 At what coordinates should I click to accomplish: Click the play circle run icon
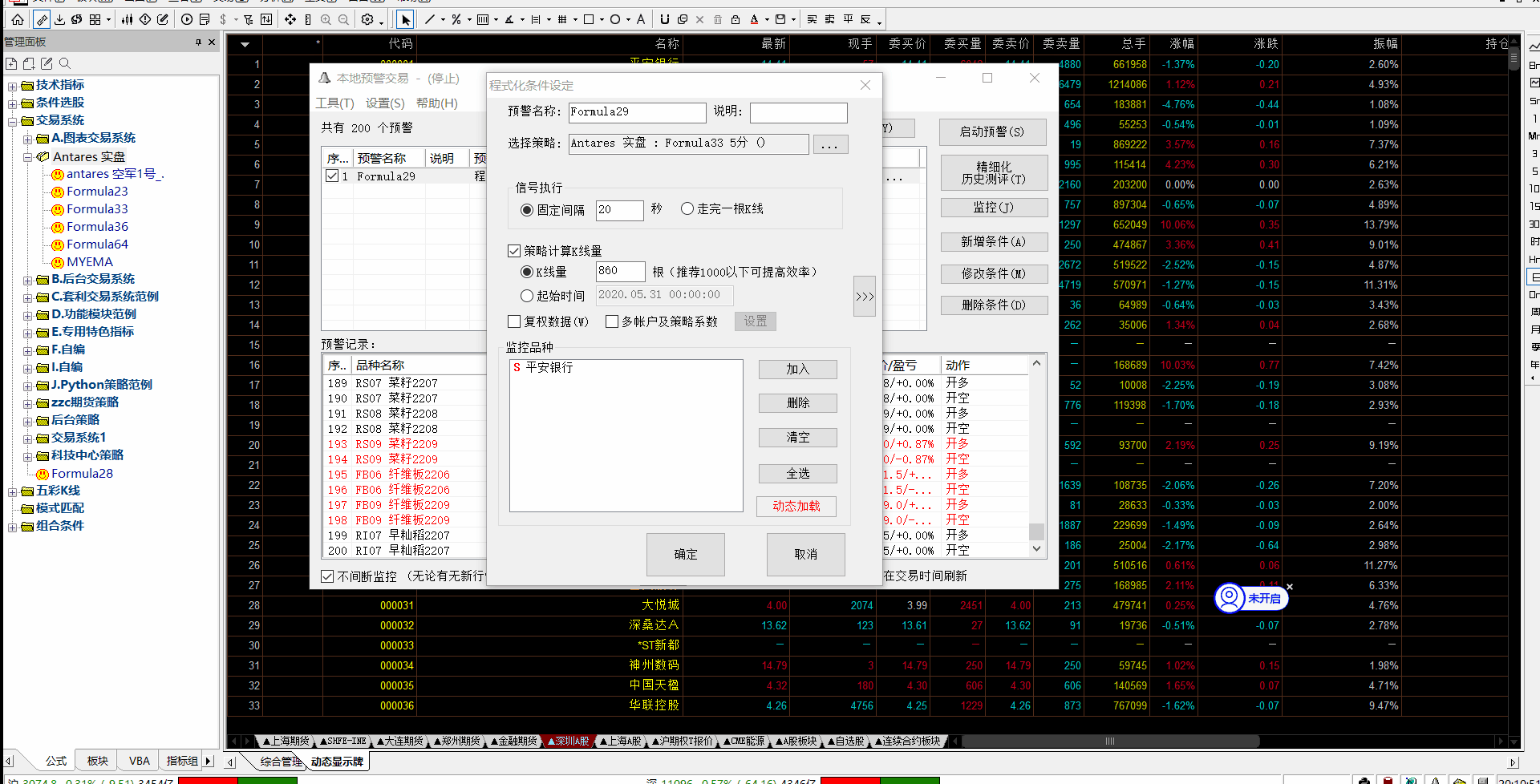click(x=187, y=19)
